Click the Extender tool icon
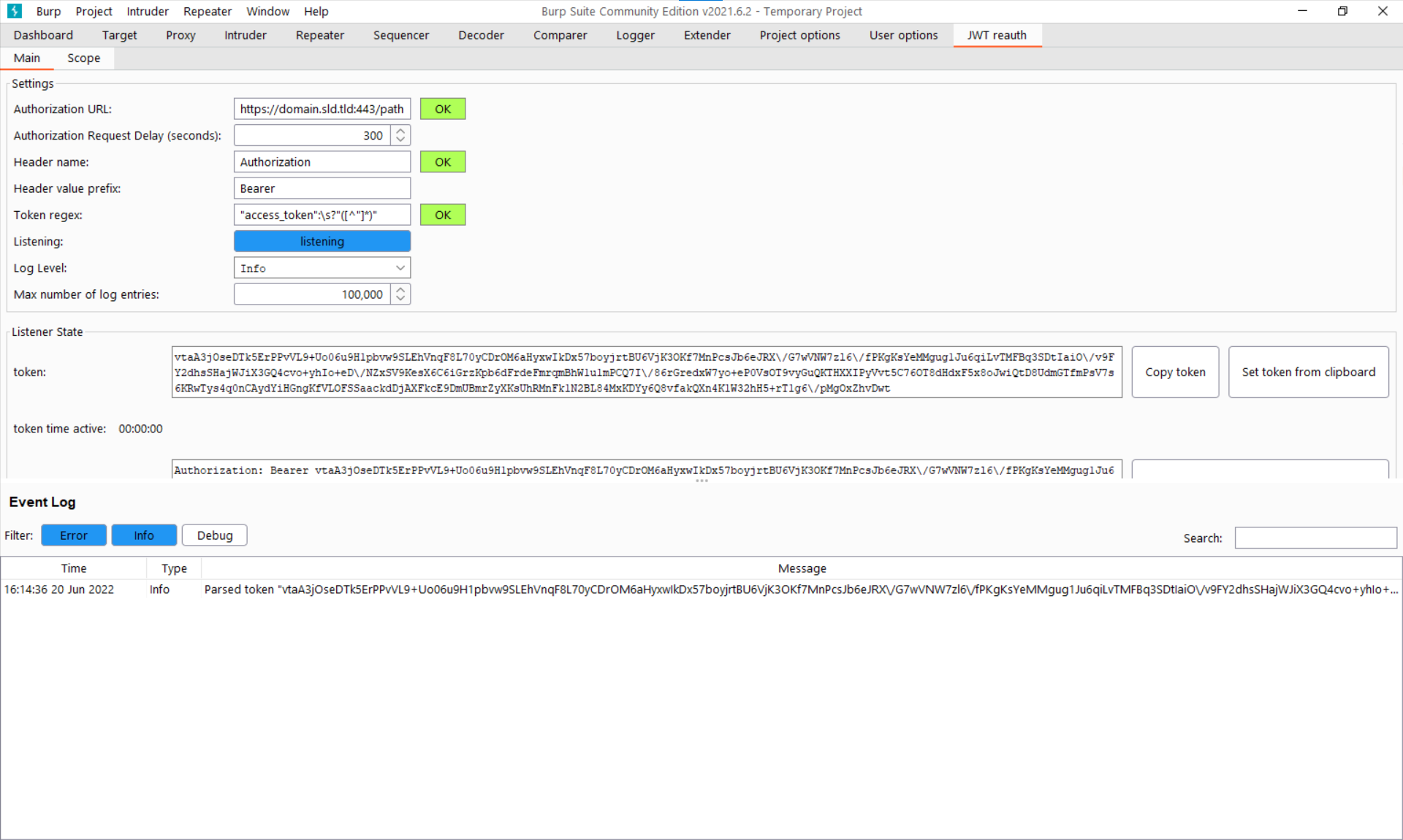The width and height of the screenshot is (1403, 840). coord(706,35)
